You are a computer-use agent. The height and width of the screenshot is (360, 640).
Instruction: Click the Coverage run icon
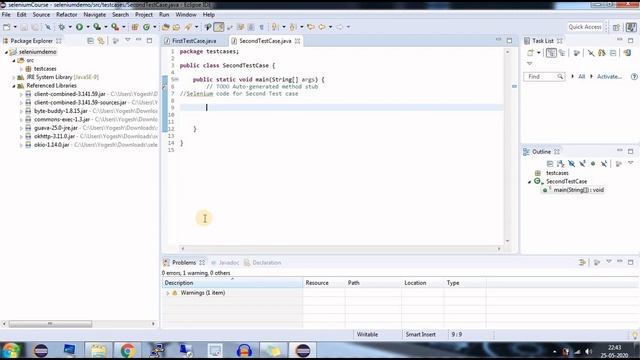pos(97,27)
